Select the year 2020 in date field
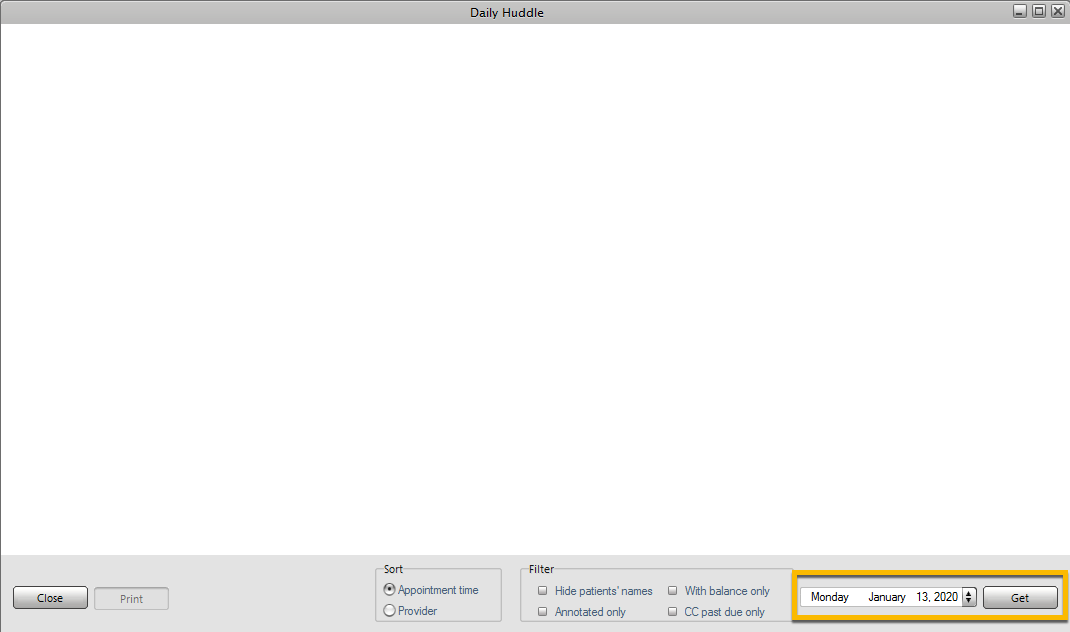Image resolution: width=1070 pixels, height=632 pixels. [x=945, y=598]
